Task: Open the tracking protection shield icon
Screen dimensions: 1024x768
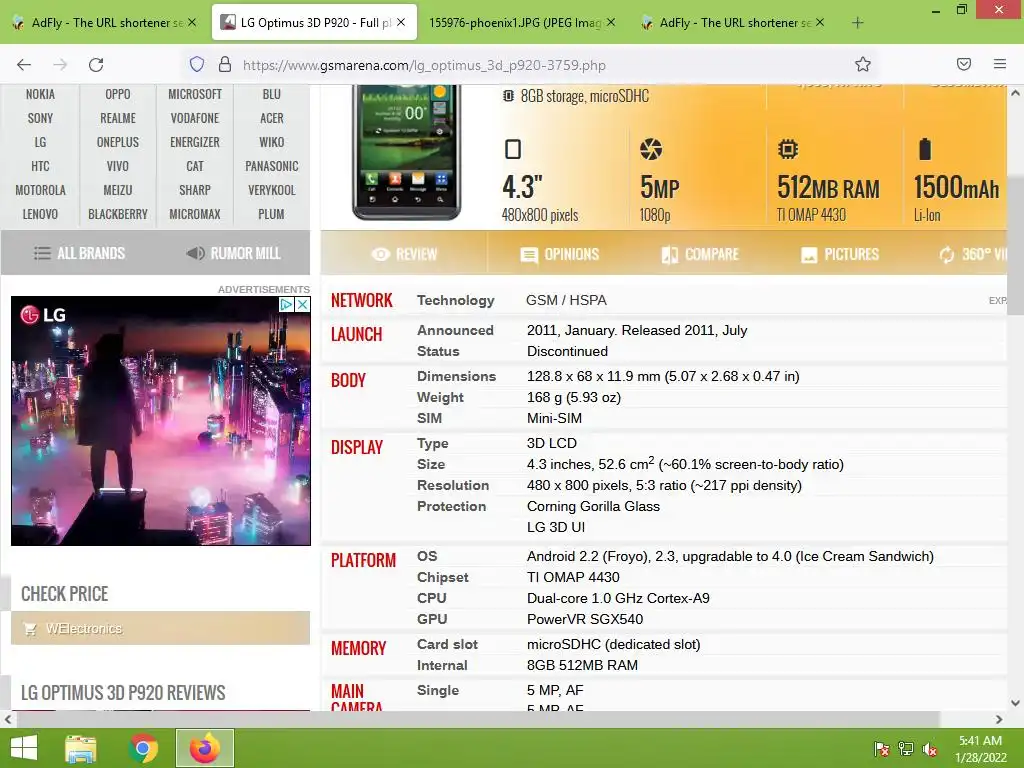Action: 197,64
